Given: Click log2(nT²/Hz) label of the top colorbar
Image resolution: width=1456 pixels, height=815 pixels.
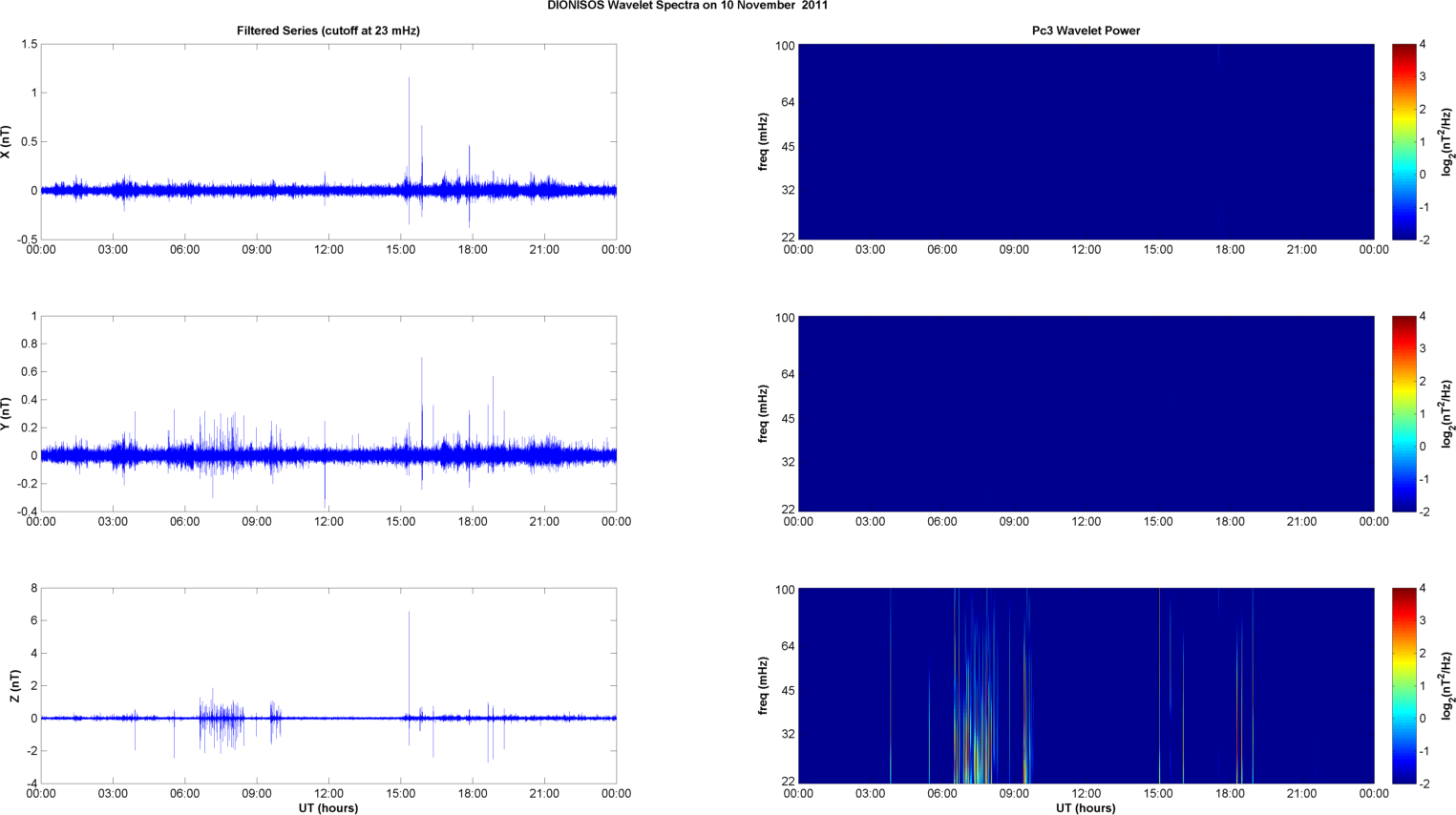Looking at the screenshot, I should [x=1447, y=142].
